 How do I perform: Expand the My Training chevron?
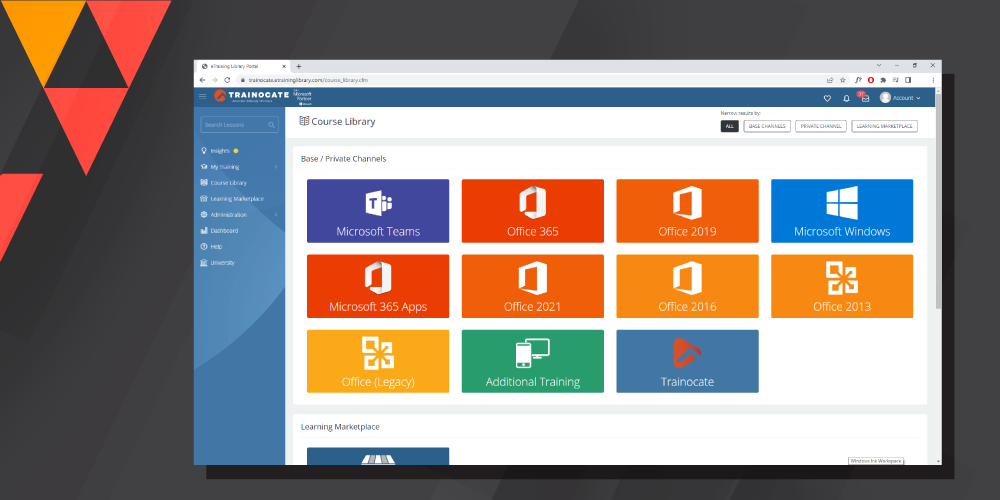pyautogui.click(x=276, y=167)
